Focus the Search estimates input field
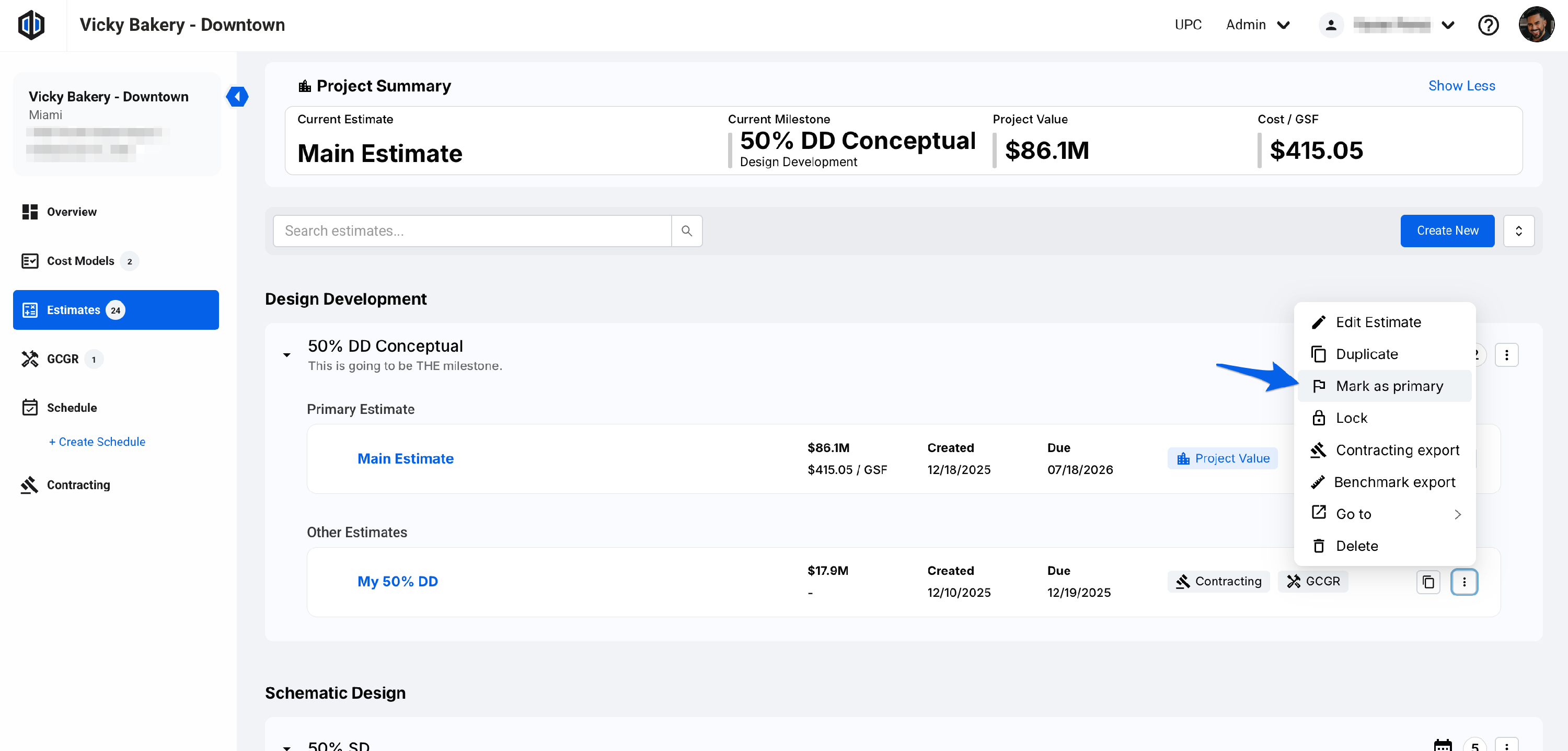 coord(472,230)
